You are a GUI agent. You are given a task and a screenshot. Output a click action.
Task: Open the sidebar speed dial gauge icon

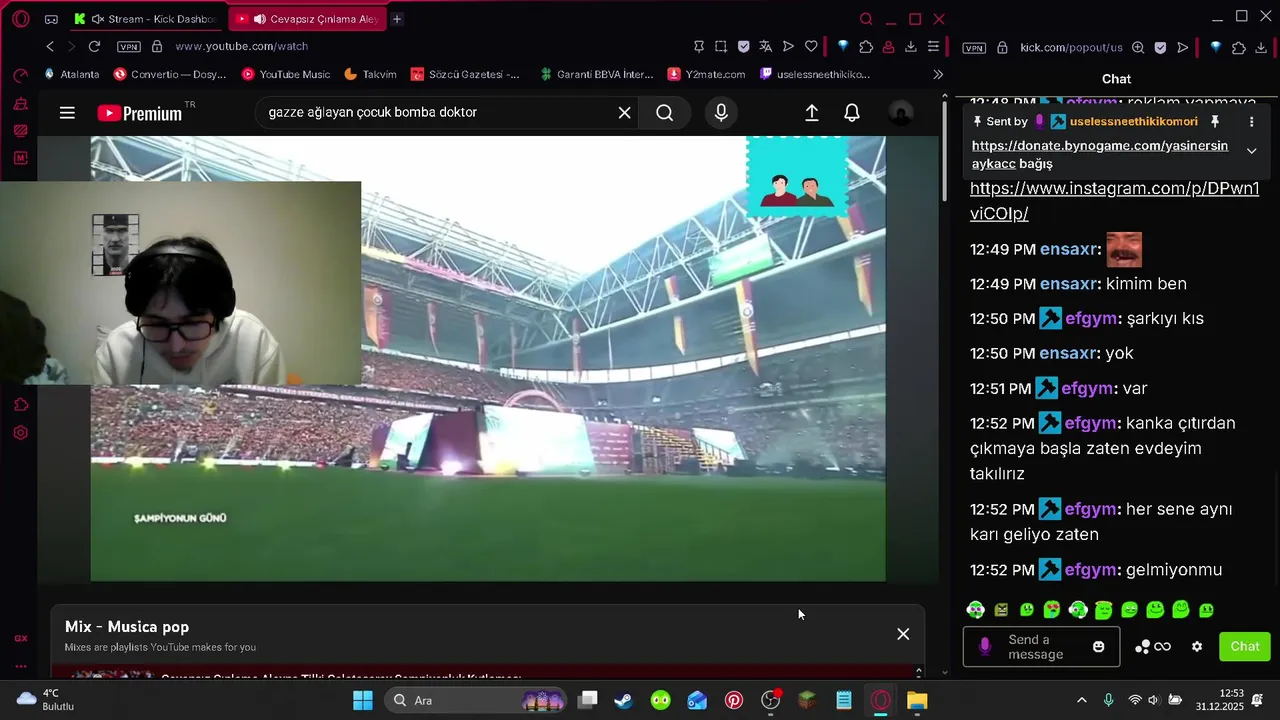tap(21, 75)
